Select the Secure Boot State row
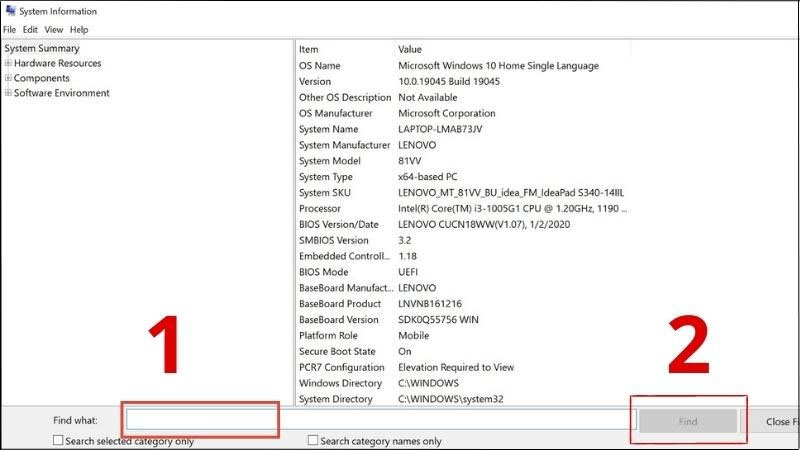Screen dimensions: 800x450 pos(463,351)
